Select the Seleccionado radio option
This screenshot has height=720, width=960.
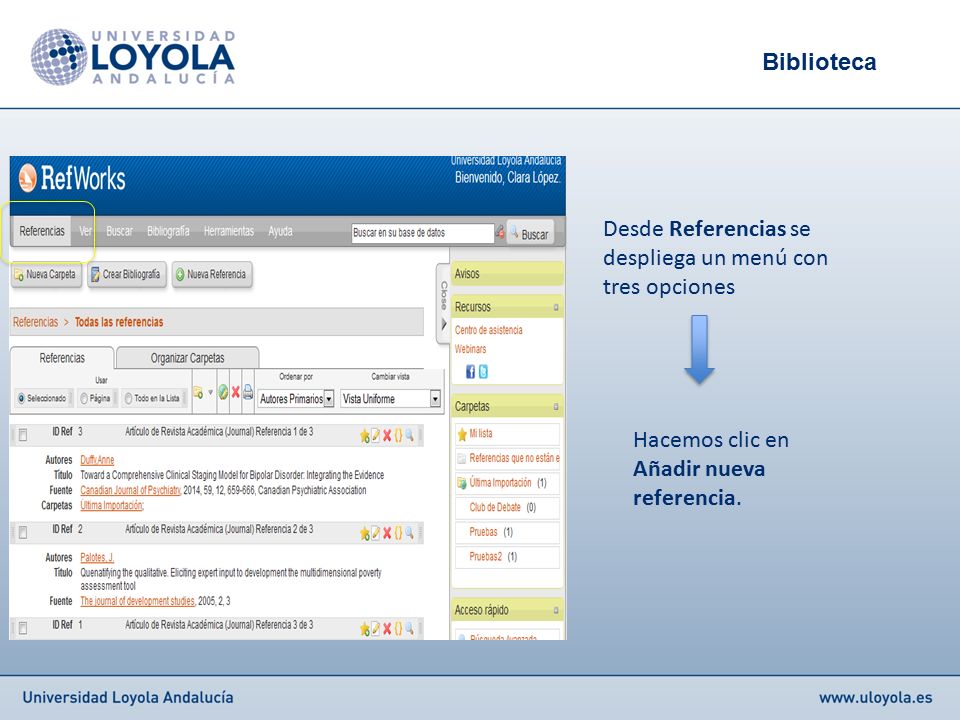21,399
